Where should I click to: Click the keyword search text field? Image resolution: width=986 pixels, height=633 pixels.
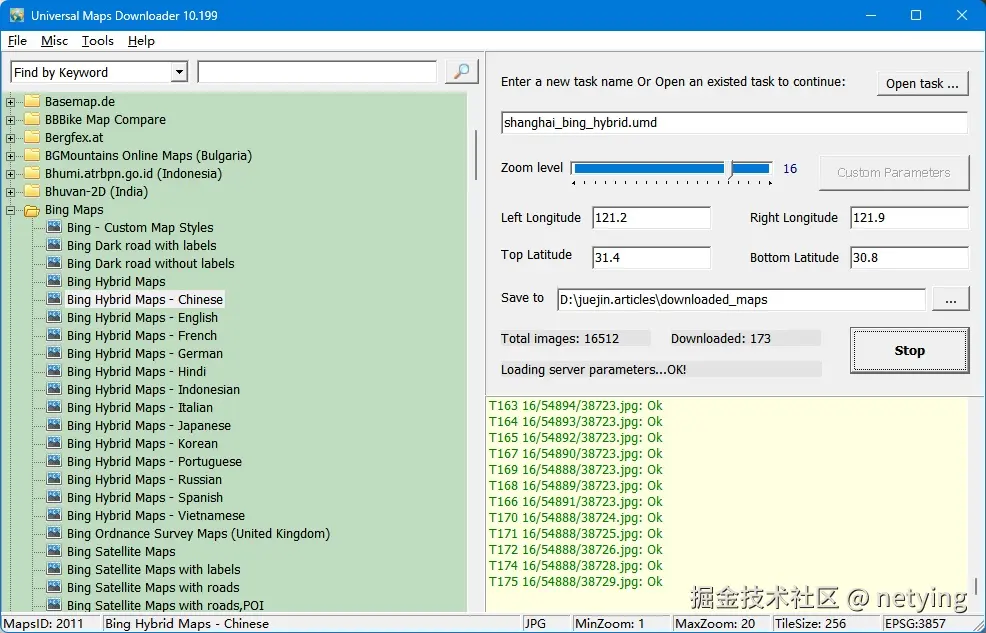point(317,72)
